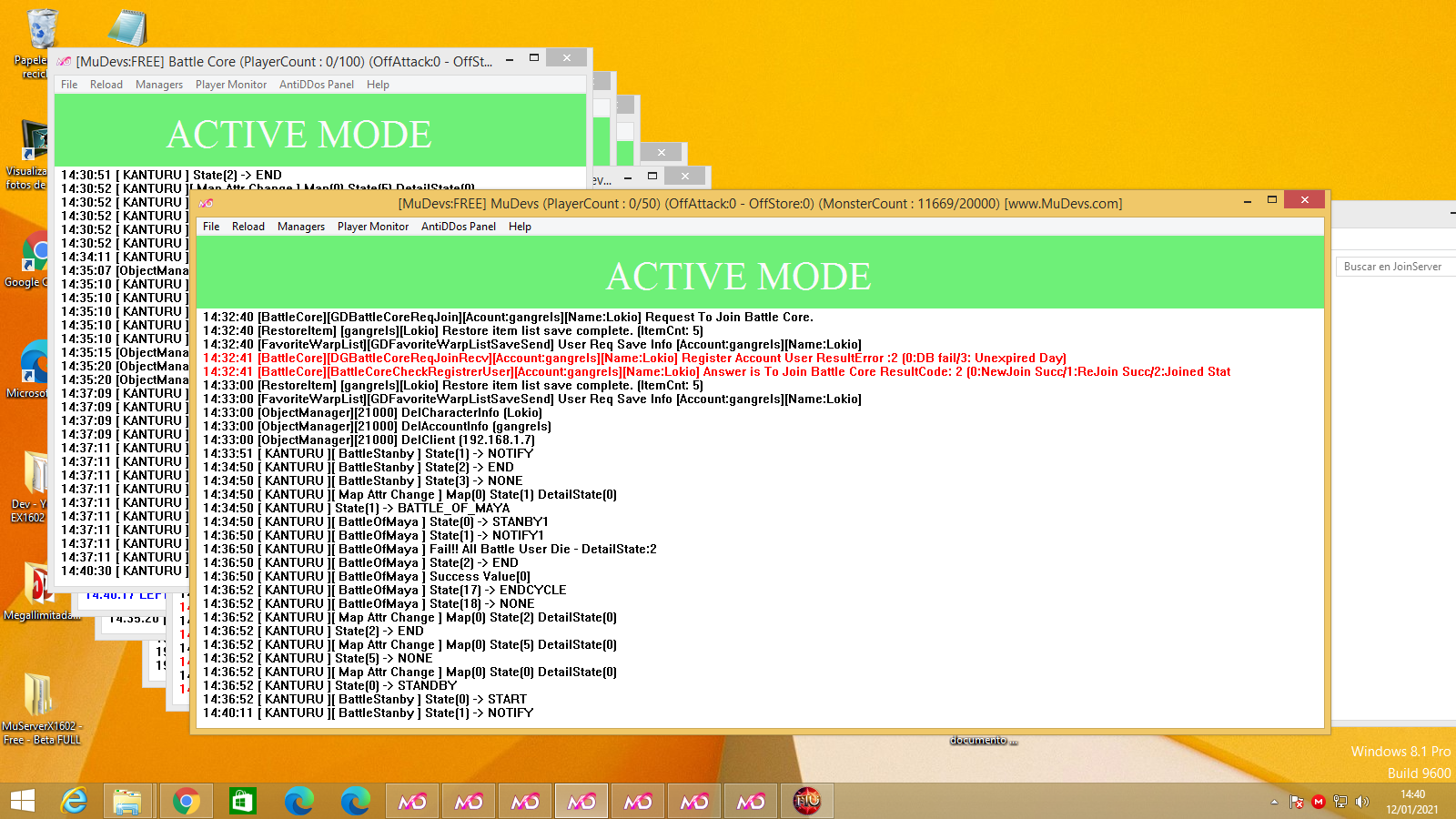Show hidden system tray icons
This screenshot has width=1456, height=819.
(x=1274, y=802)
